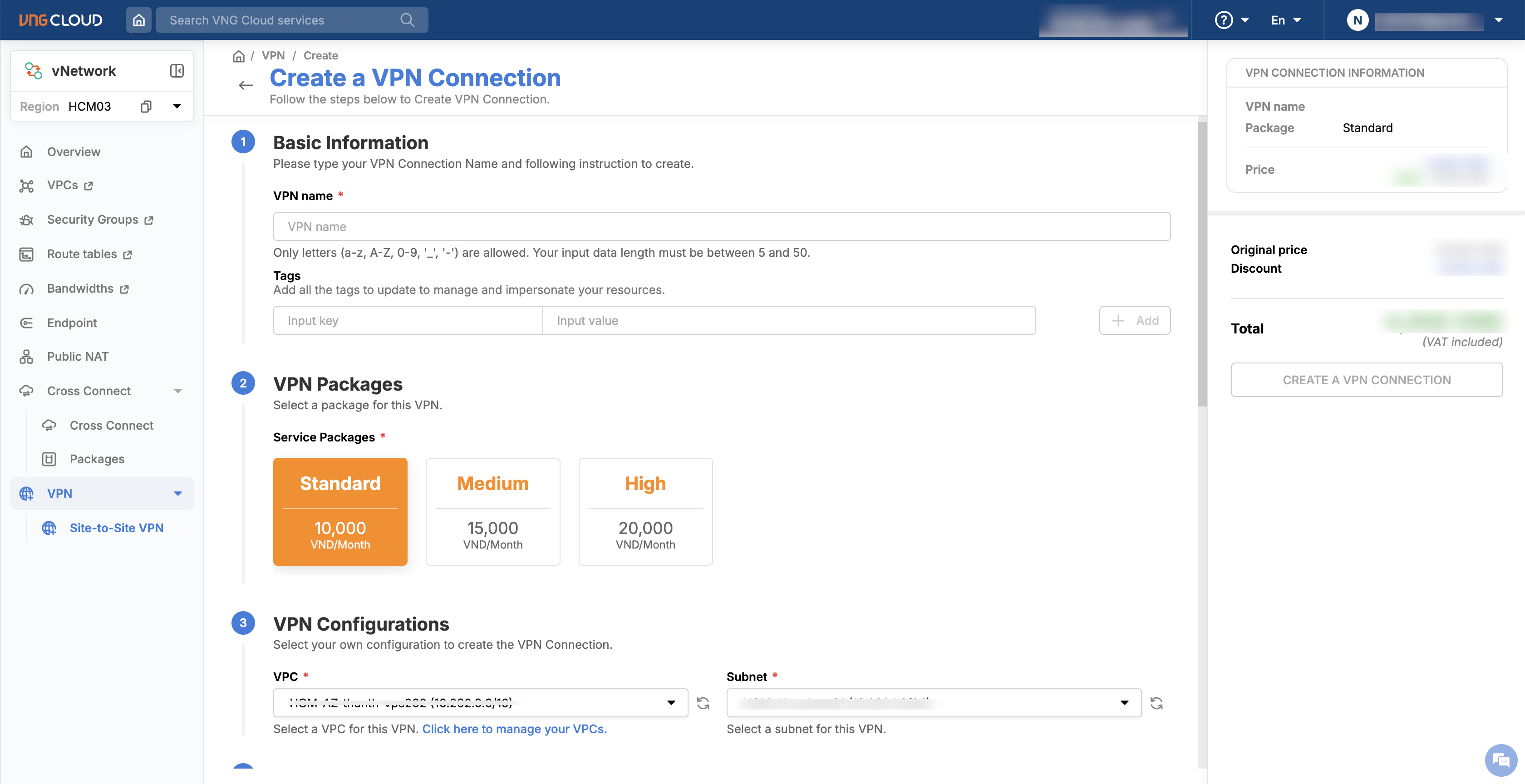
Task: Click the home icon in top bar
Action: tap(138, 20)
